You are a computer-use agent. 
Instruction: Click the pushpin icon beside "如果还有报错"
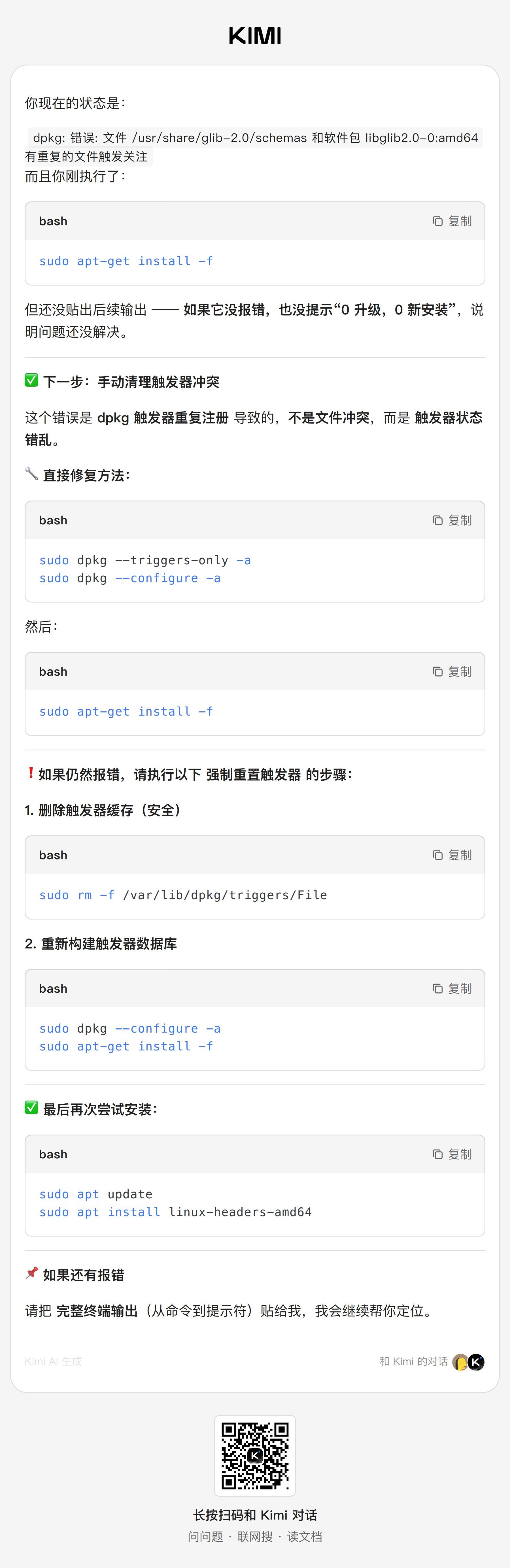tap(32, 1273)
